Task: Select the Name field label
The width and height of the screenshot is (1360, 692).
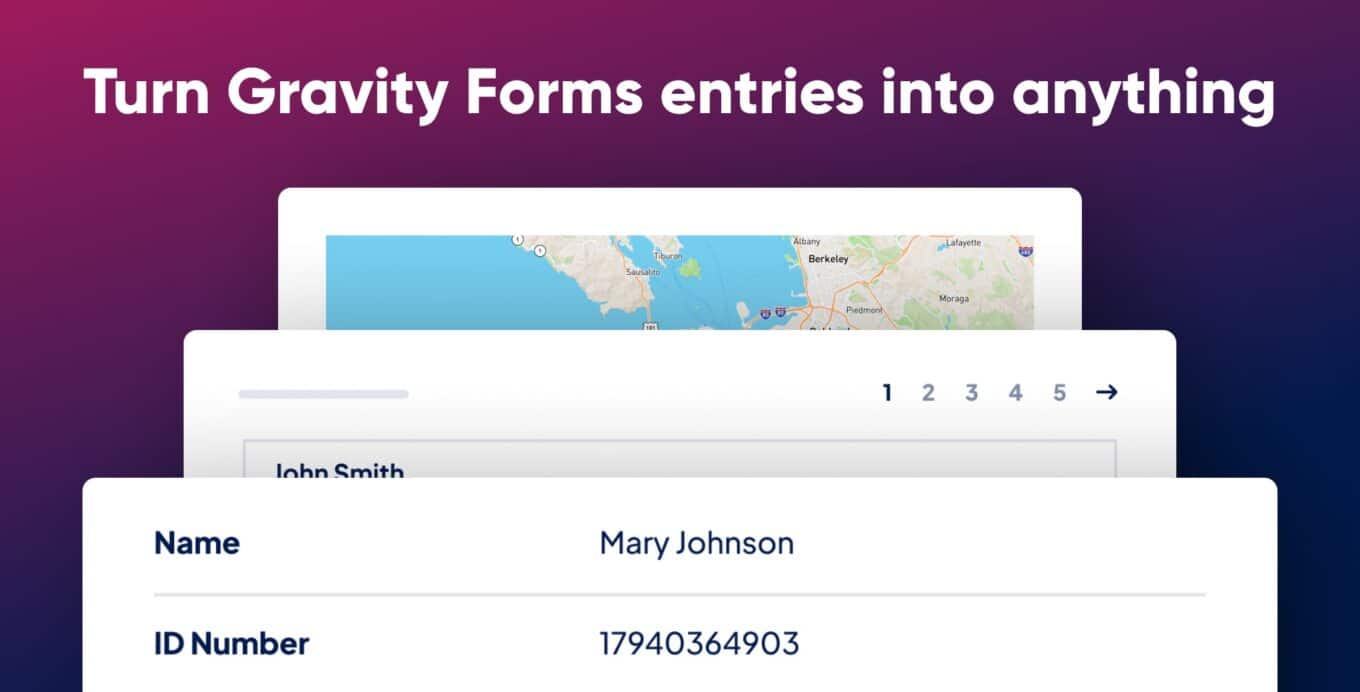Action: click(196, 543)
